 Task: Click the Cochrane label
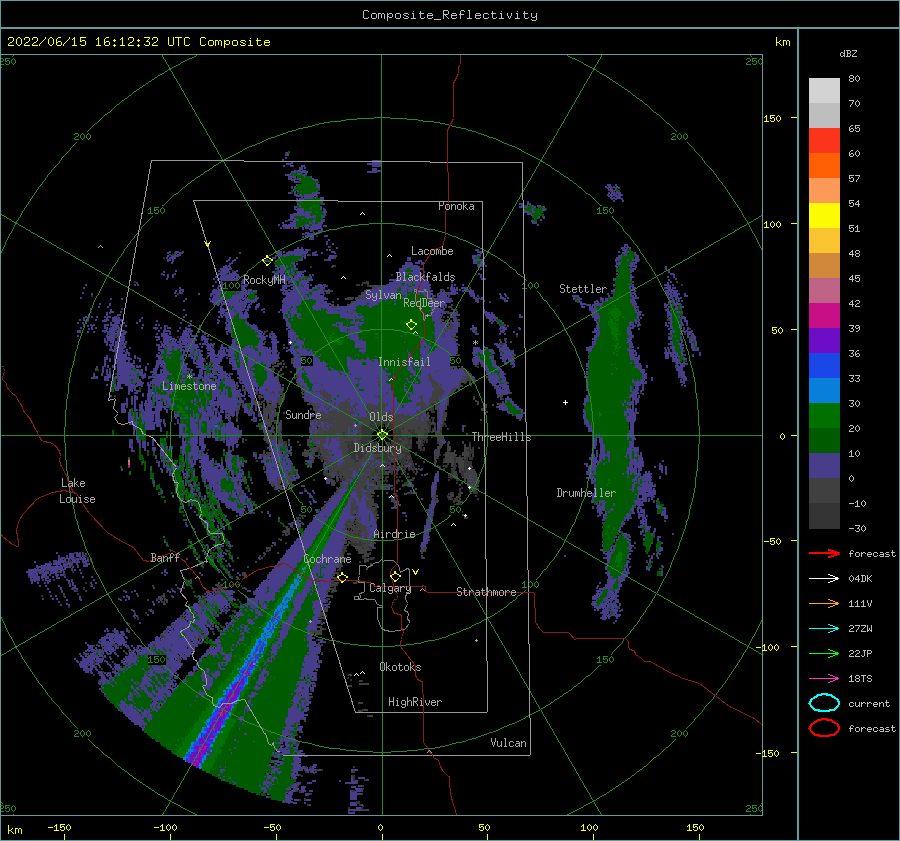coord(327,559)
